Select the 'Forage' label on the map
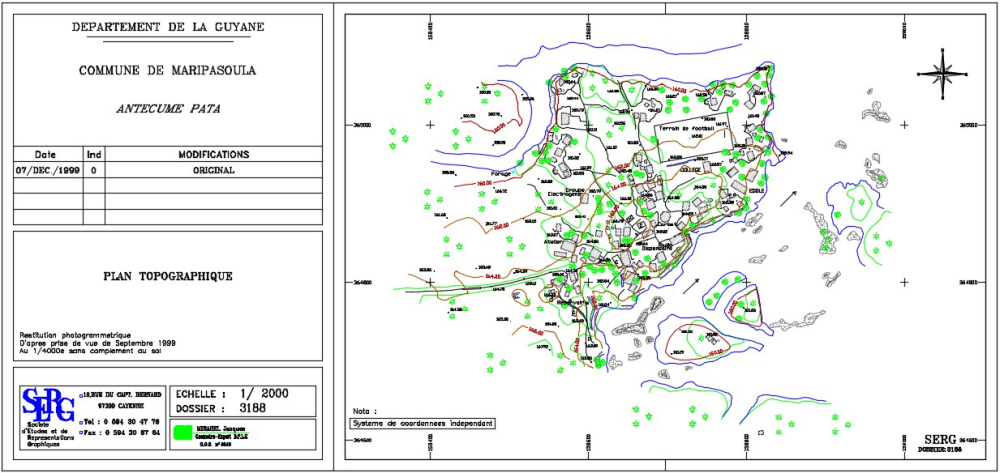This screenshot has height=473, width=1000. 500,174
